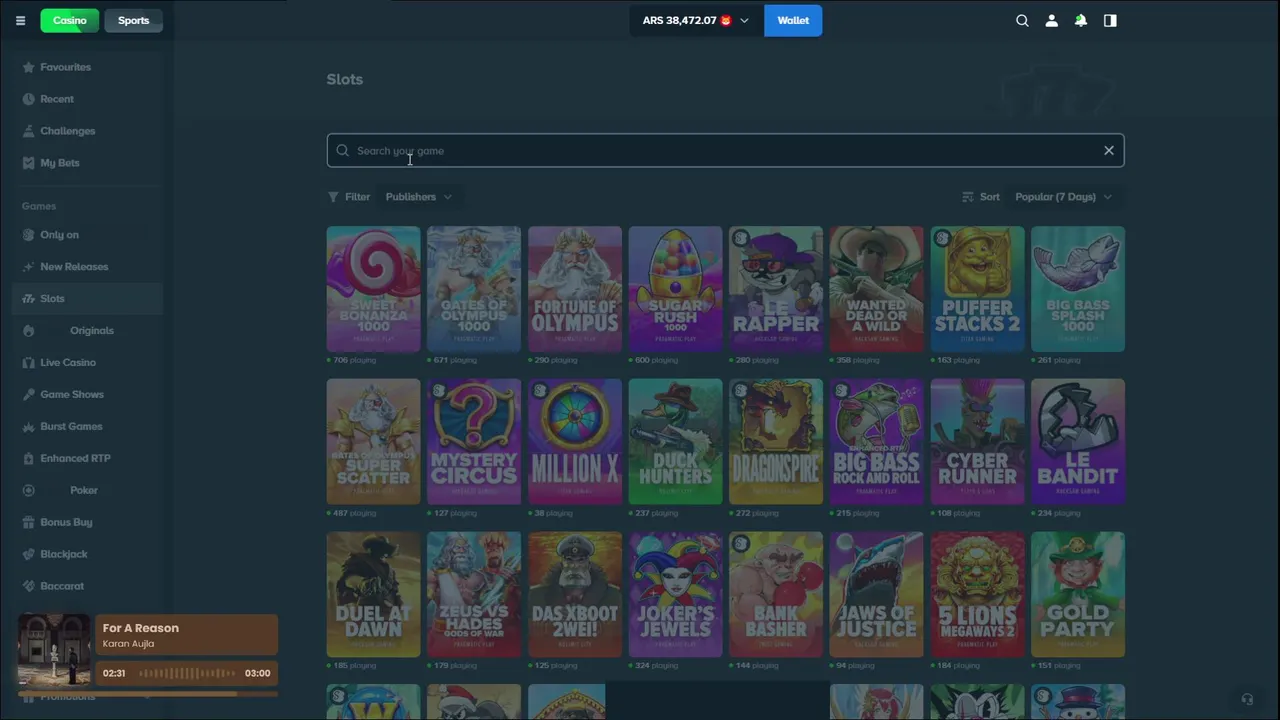This screenshot has width=1280, height=720.
Task: Click the search magnifier icon in header
Action: click(1022, 21)
